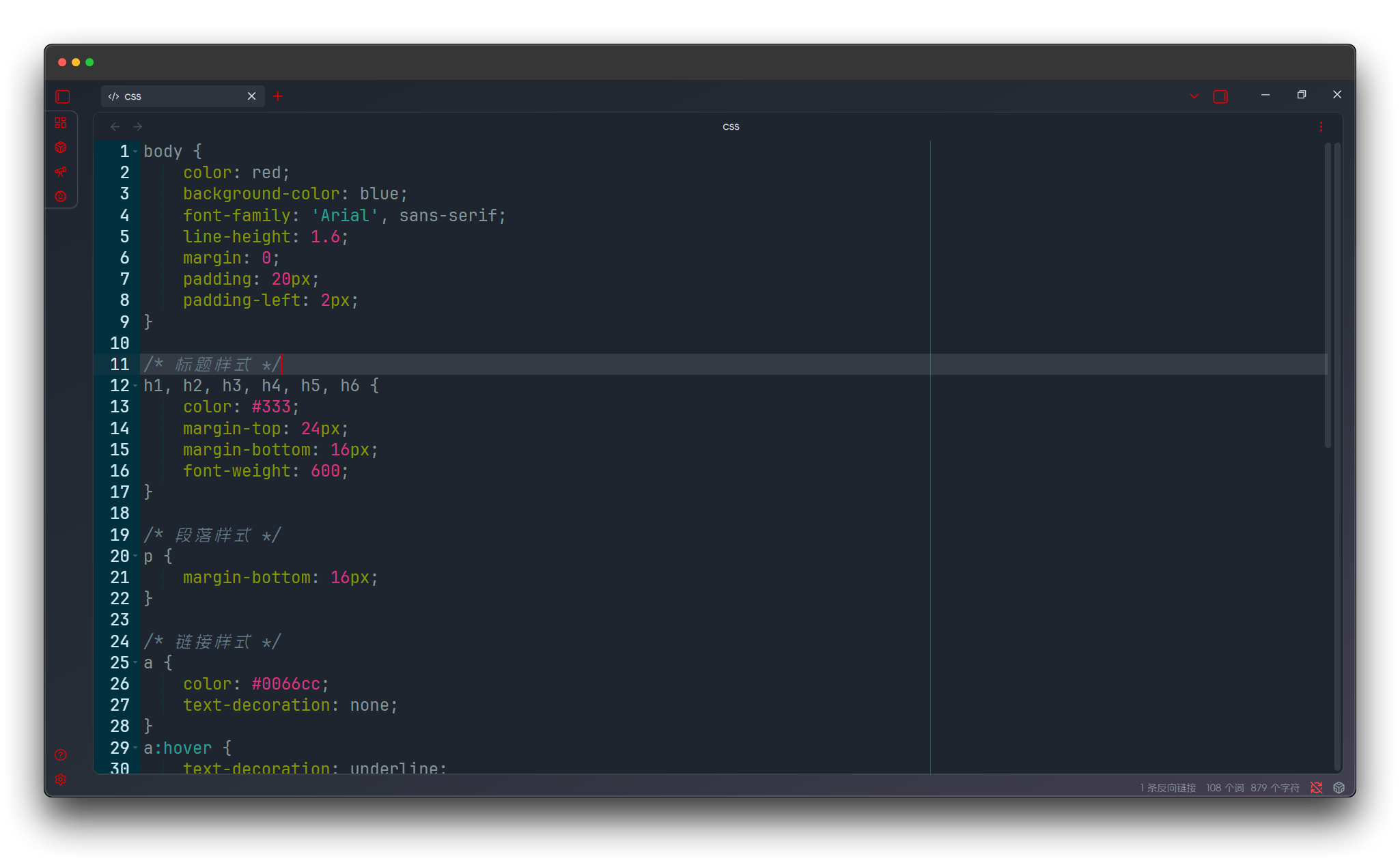
Task: Click the "1 条反向链接" backlink count
Action: (x=1167, y=787)
